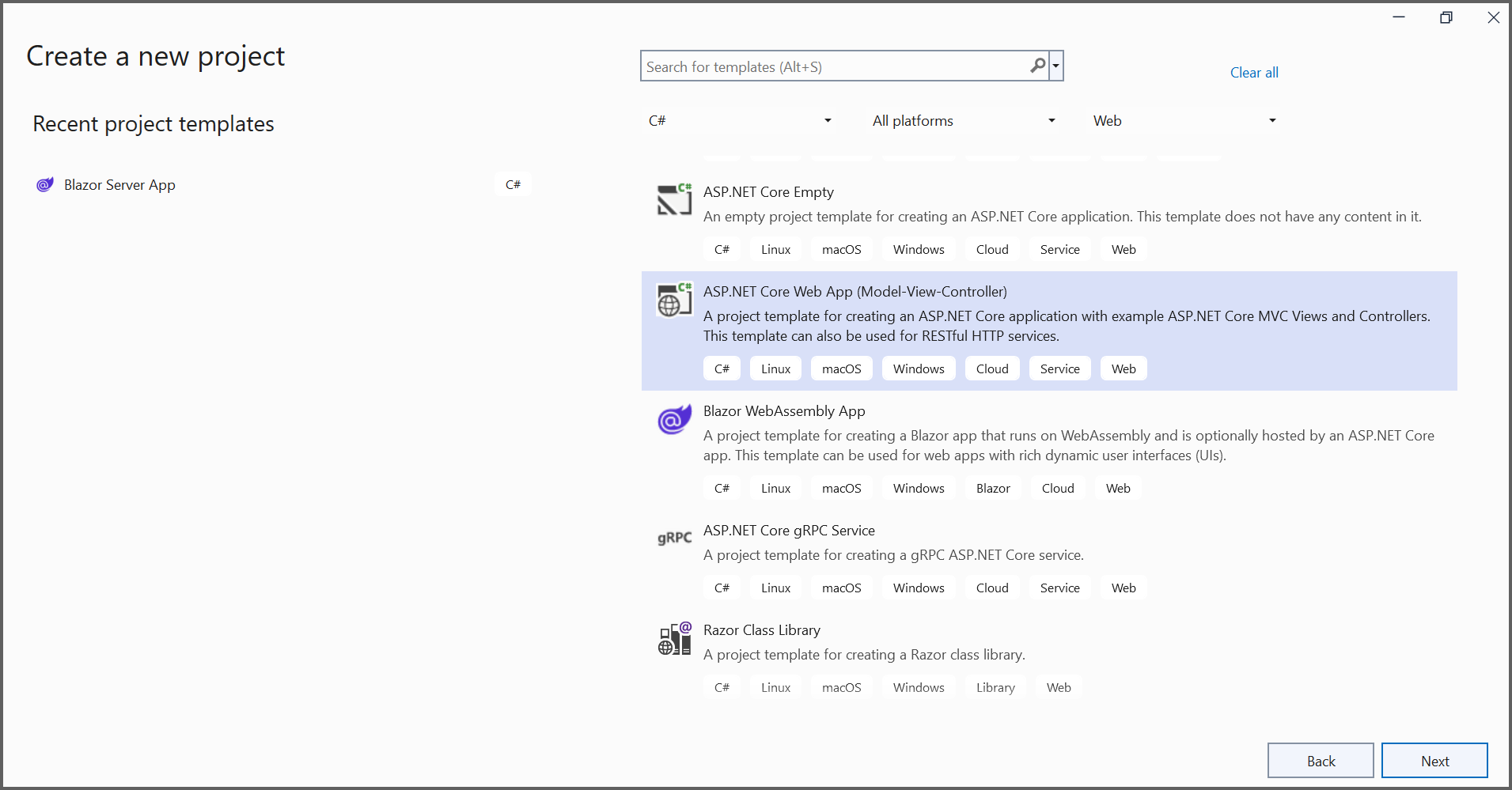
Task: Click the search magnifier icon
Action: (x=1037, y=66)
